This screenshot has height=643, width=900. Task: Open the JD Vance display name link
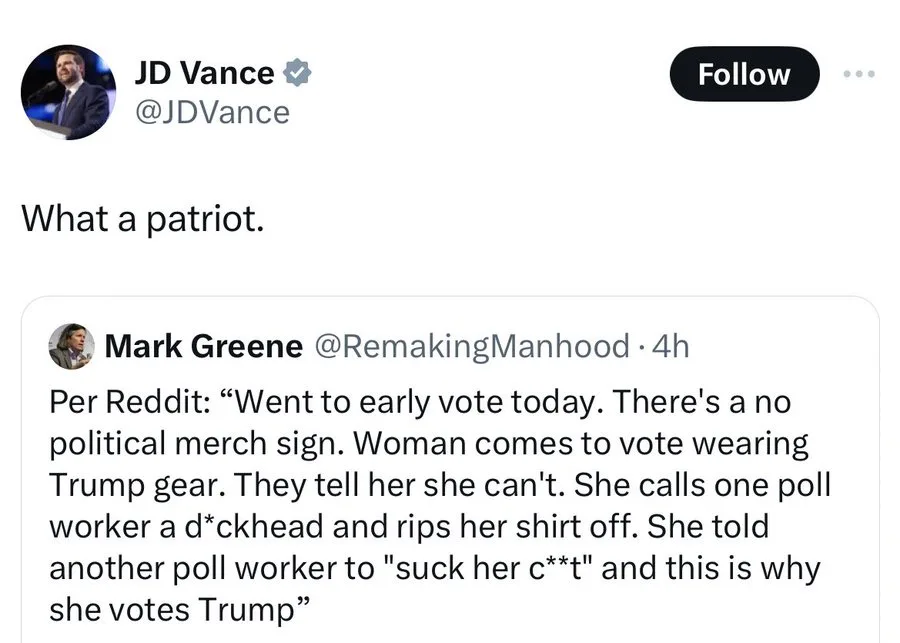tap(204, 73)
